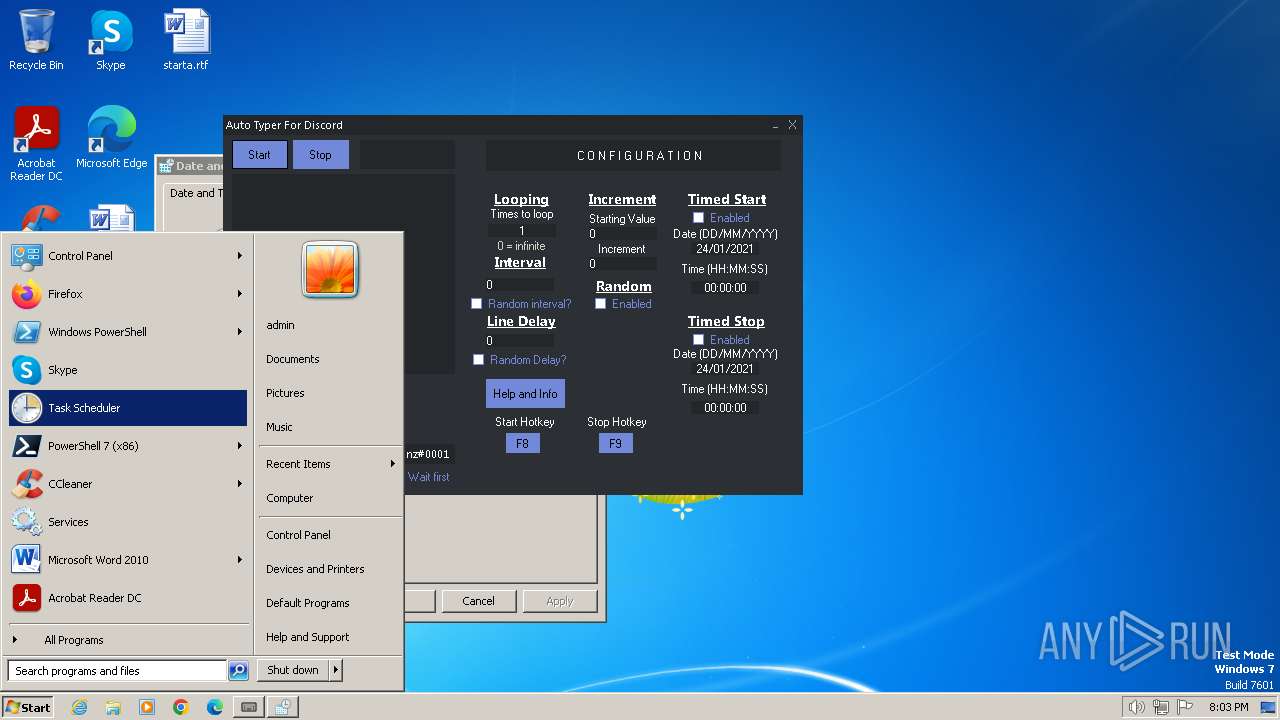Click the Interval value input field
1280x720 pixels.
coord(520,285)
